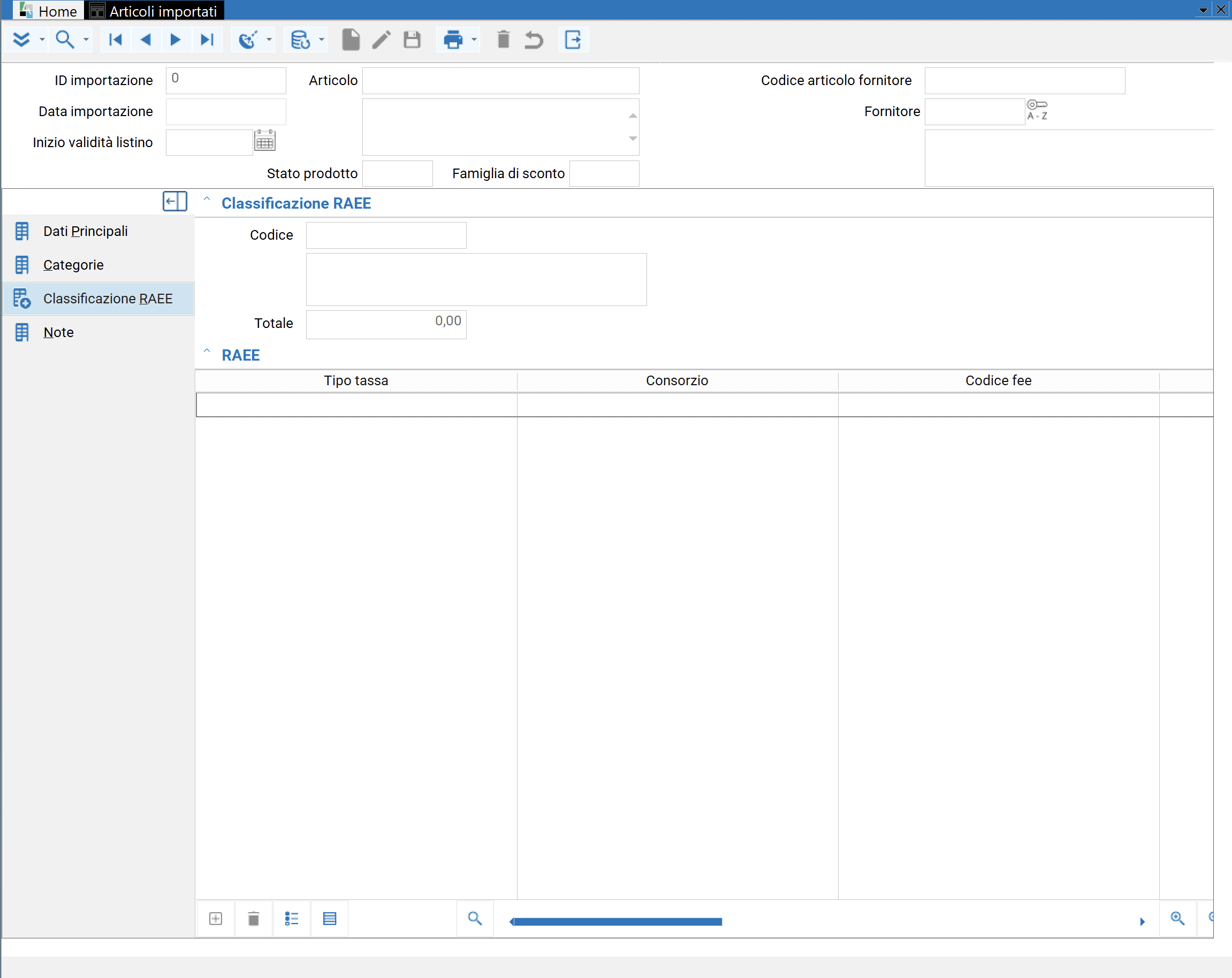Click the Fornitore code field
The width and height of the screenshot is (1232, 978).
click(x=975, y=111)
